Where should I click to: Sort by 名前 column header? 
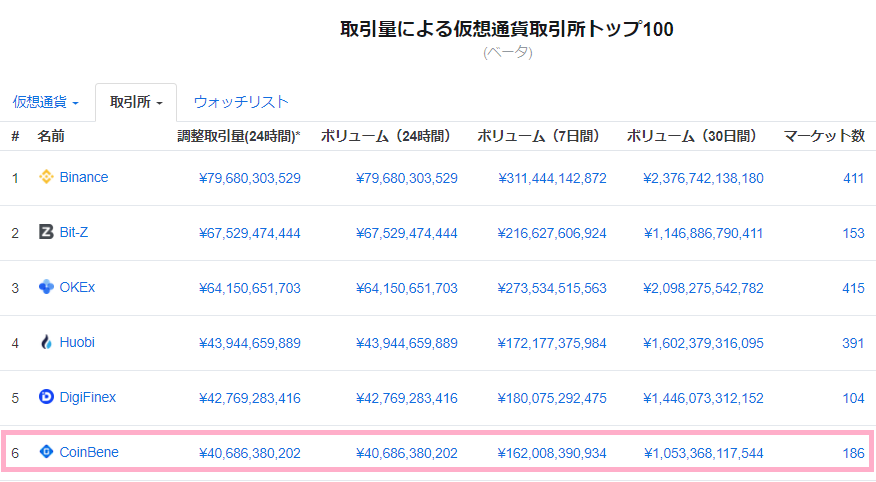[x=51, y=136]
